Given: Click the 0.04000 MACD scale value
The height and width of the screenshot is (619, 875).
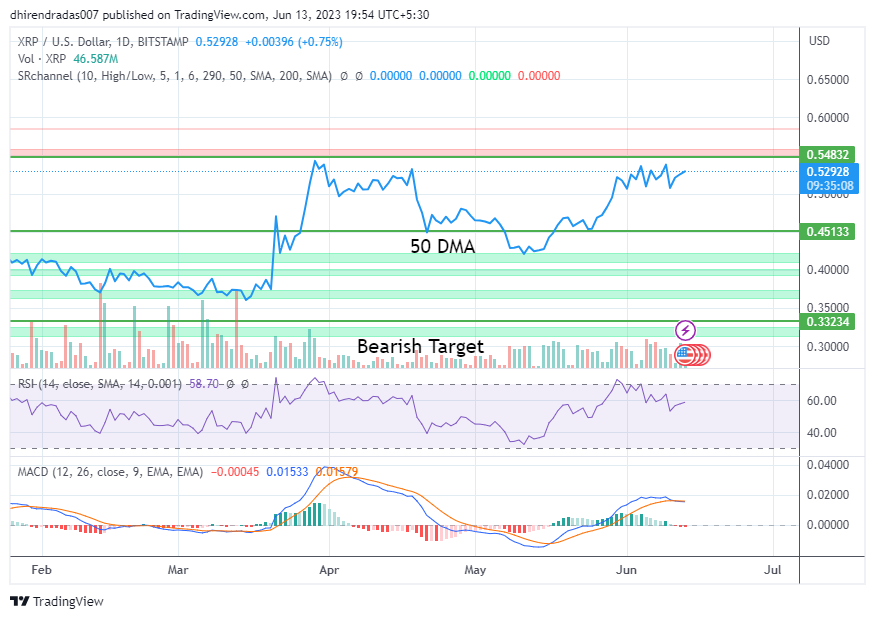Looking at the screenshot, I should tap(829, 465).
